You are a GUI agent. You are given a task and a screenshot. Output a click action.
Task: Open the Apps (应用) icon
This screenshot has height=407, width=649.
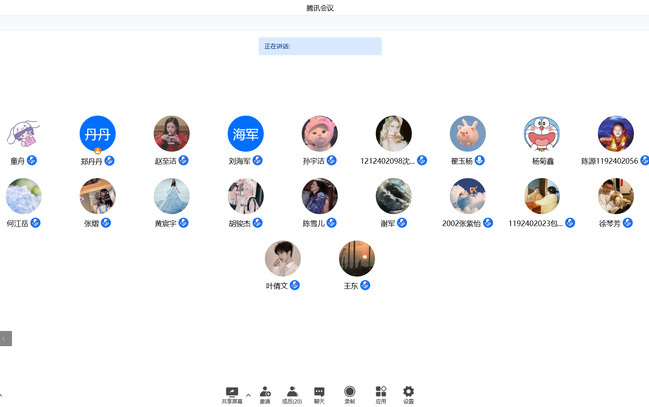pyautogui.click(x=380, y=392)
